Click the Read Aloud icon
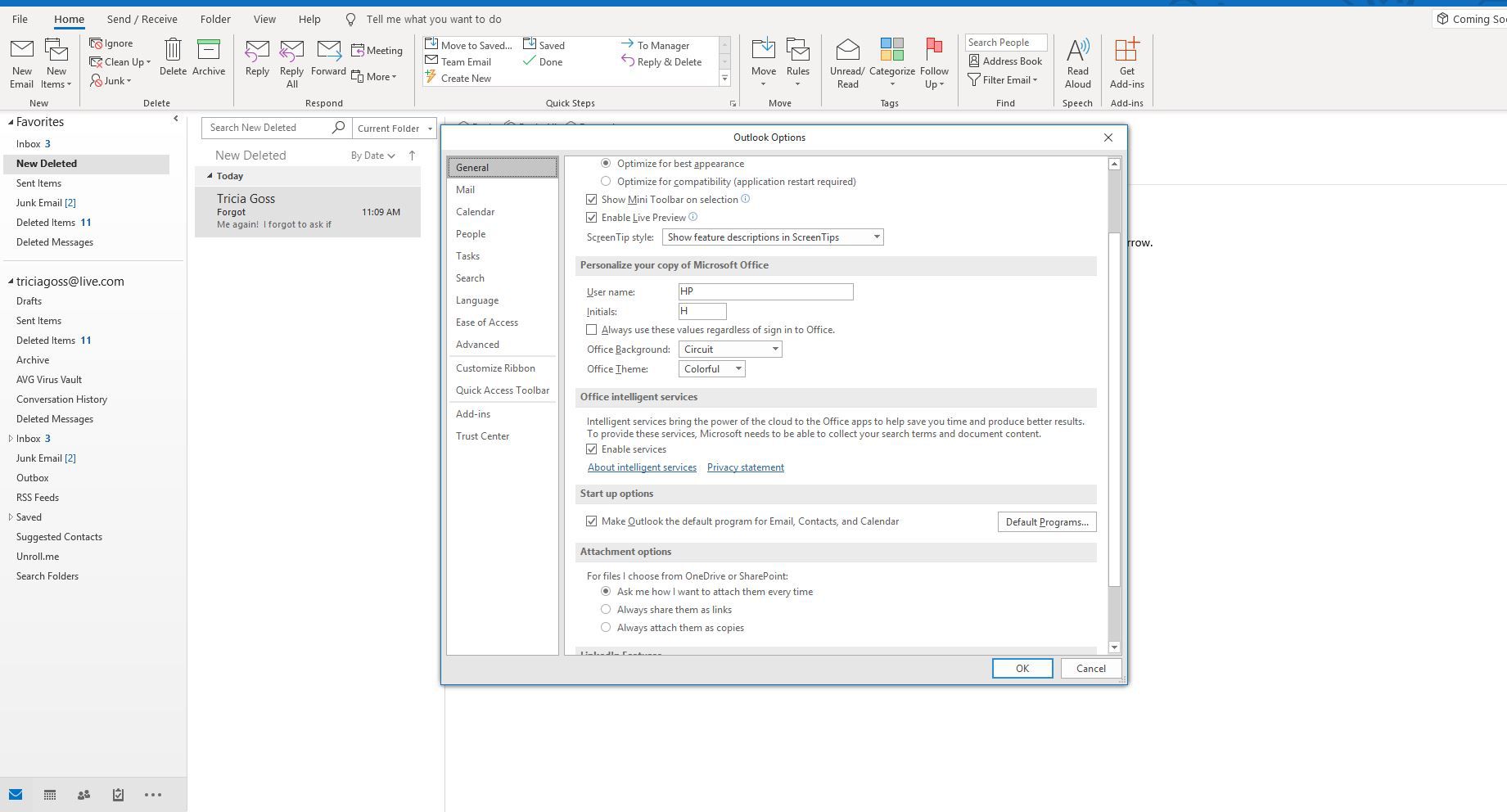Viewport: 1507px width, 812px height. [x=1078, y=50]
